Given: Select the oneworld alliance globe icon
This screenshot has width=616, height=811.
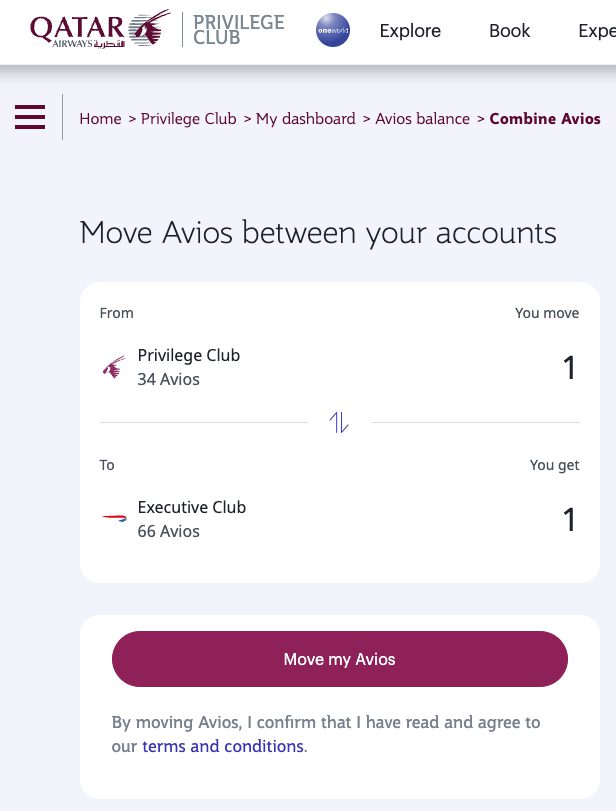Looking at the screenshot, I should pos(332,30).
